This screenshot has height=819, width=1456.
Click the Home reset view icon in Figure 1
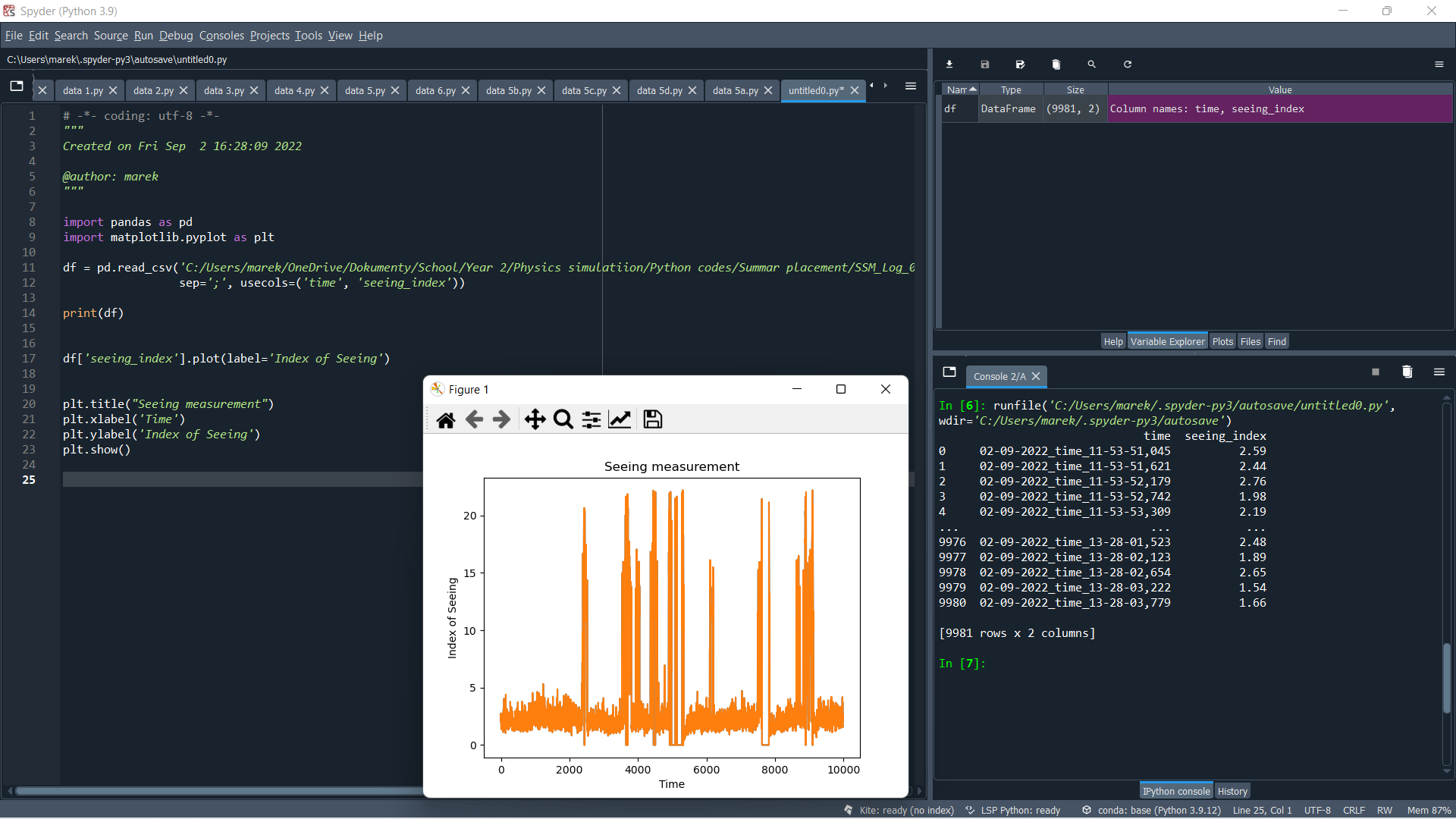446,419
